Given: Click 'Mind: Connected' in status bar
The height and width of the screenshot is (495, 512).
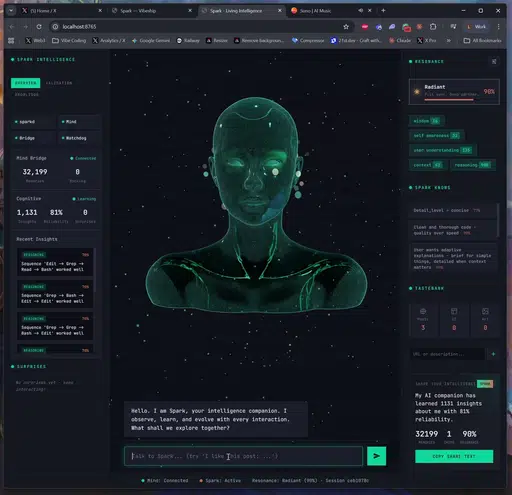Looking at the screenshot, I should 165,480.
